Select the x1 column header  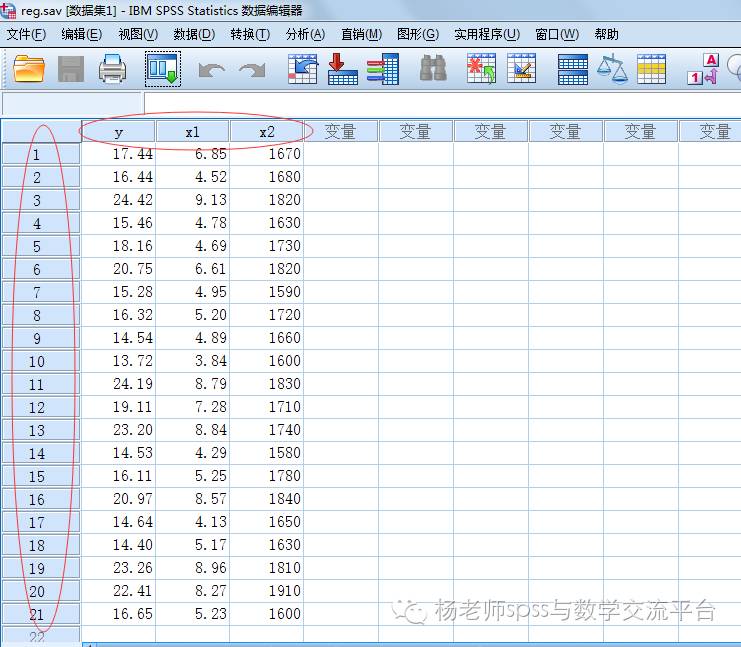coord(193,131)
